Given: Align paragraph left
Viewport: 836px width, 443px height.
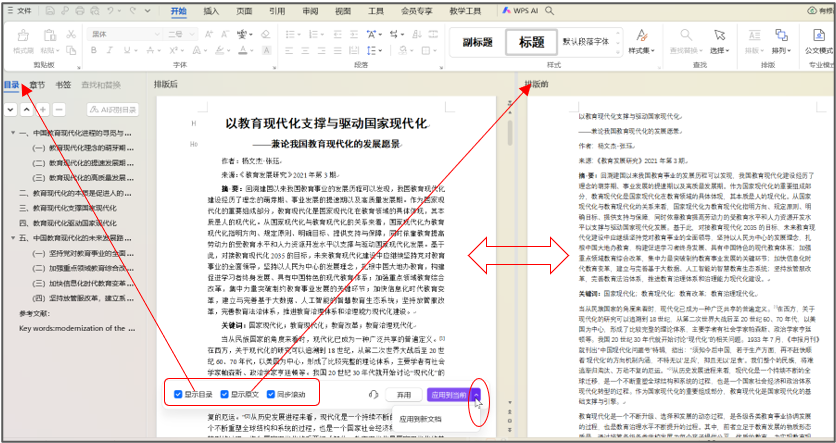Looking at the screenshot, I should tap(290, 50).
